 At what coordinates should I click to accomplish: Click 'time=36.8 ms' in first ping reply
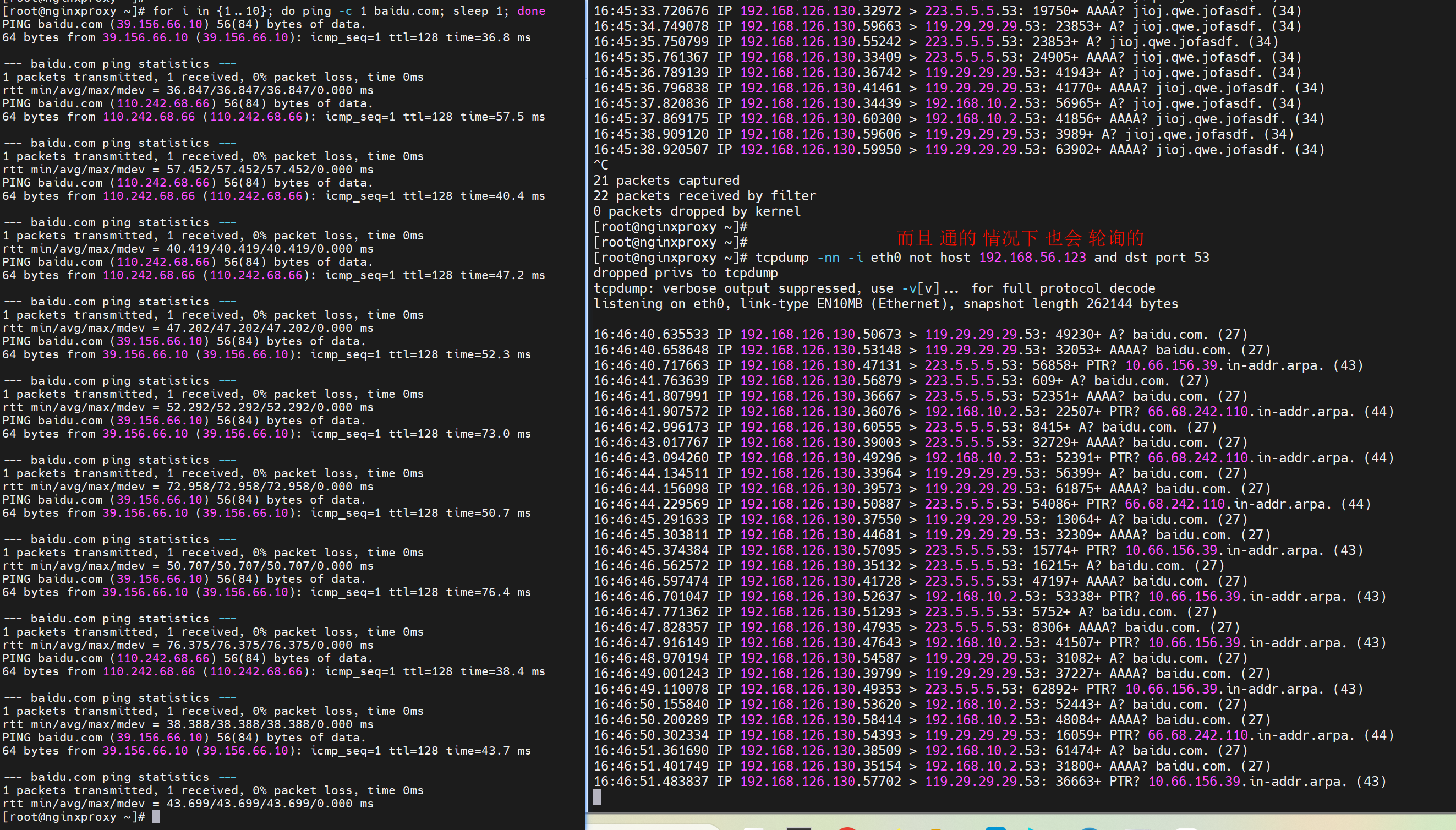click(488, 37)
